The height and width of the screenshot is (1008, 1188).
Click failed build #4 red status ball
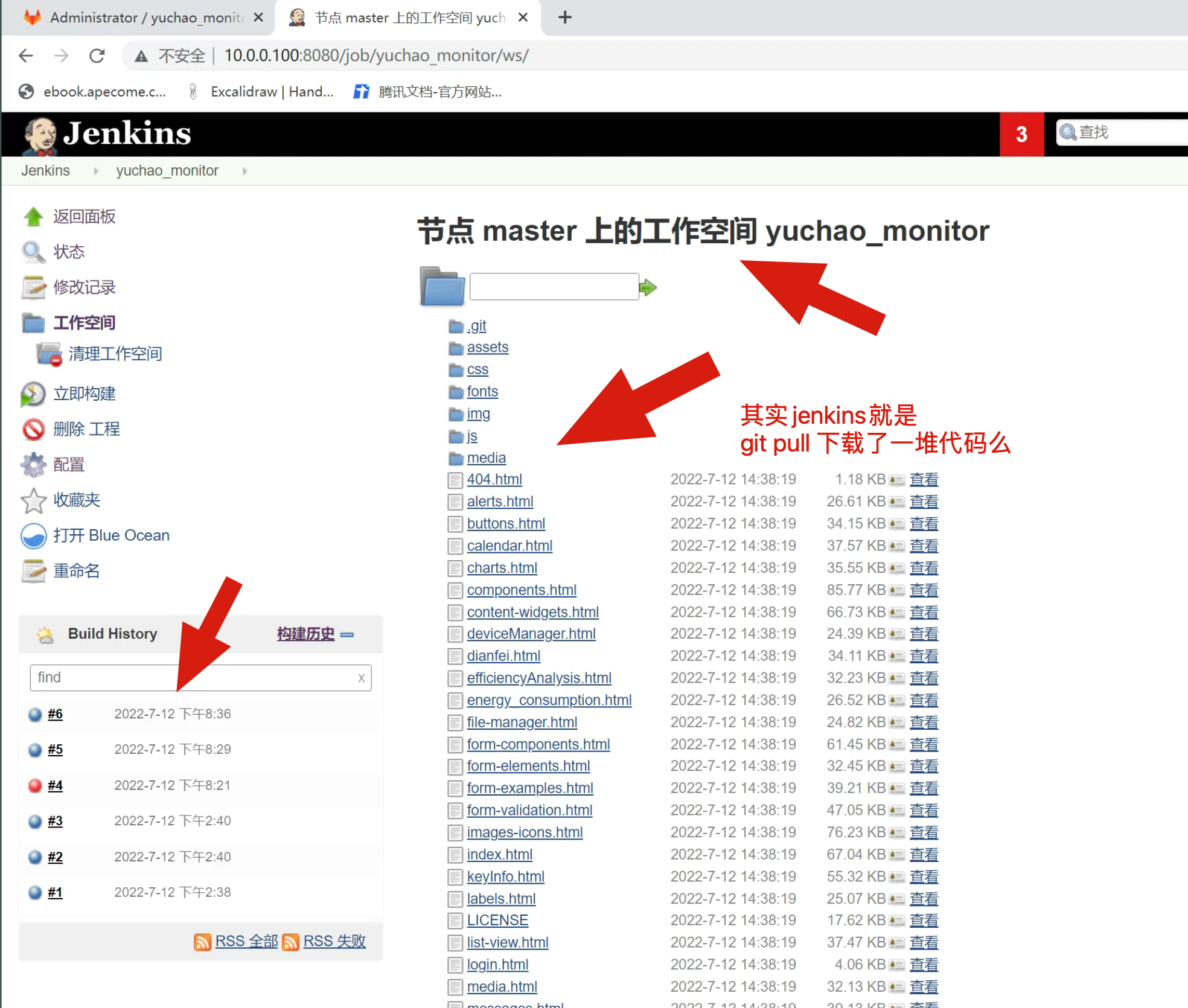coord(34,785)
